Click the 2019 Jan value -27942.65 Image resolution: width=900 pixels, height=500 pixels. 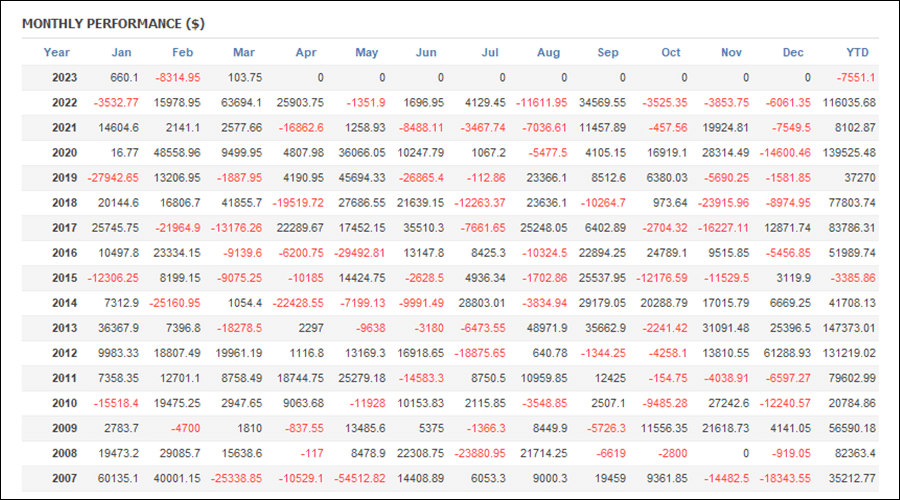[x=113, y=178]
